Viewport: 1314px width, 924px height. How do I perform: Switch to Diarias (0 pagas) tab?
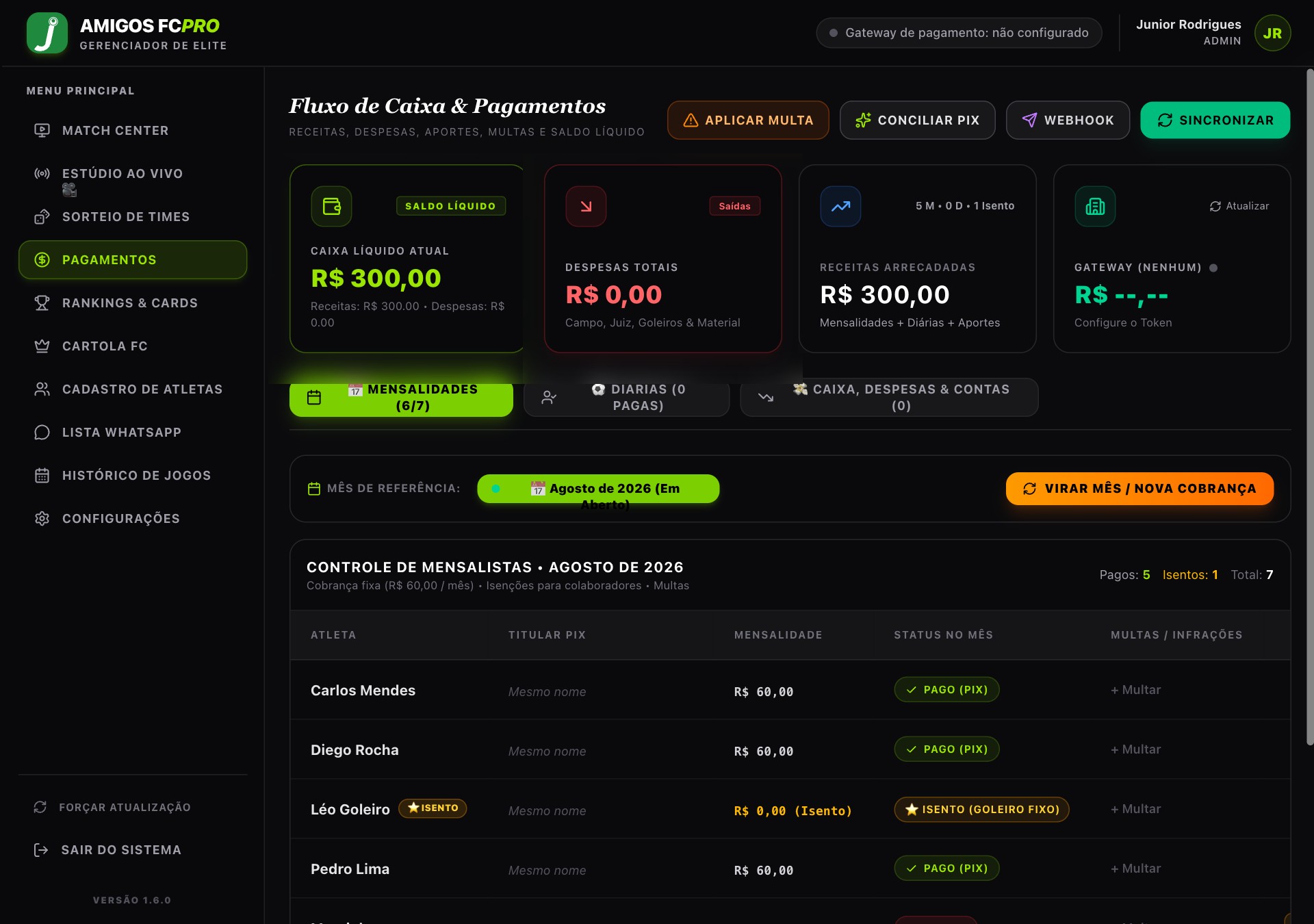[626, 398]
